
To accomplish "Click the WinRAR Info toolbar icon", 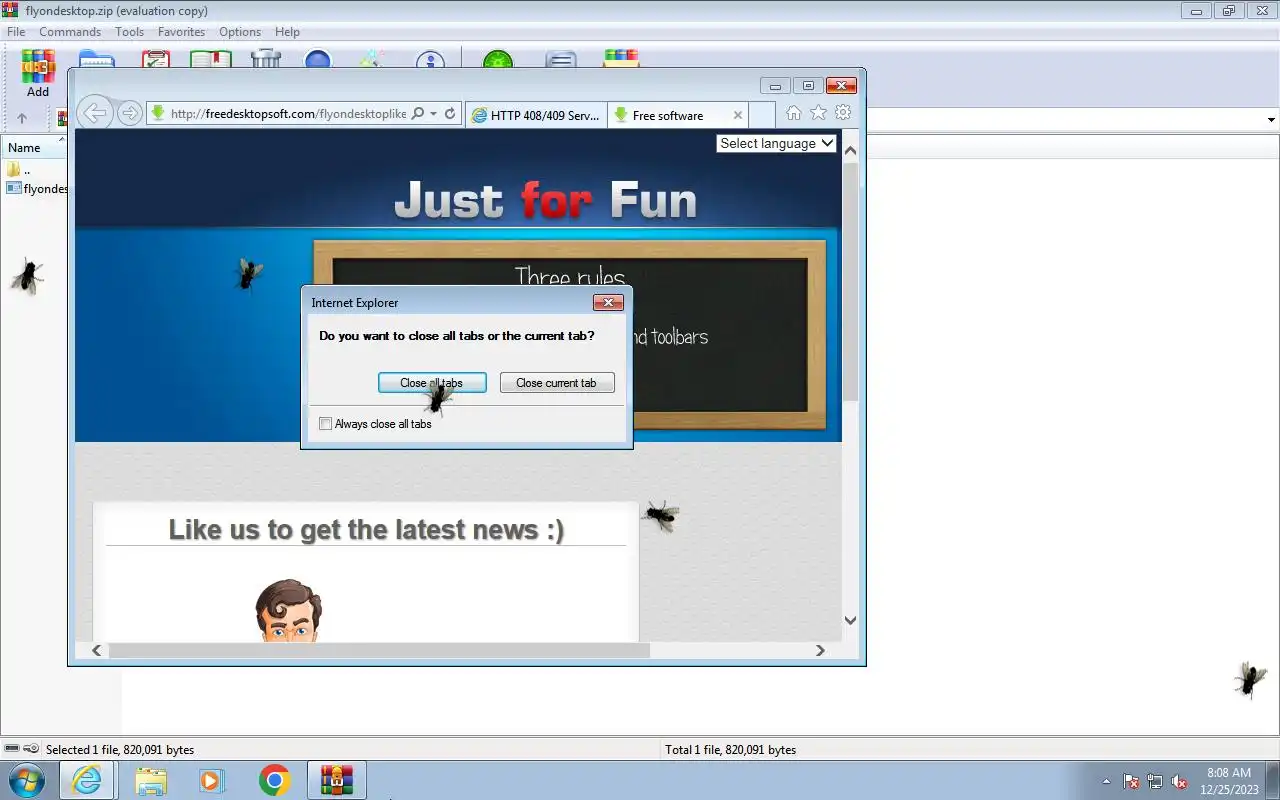I will point(430,60).
